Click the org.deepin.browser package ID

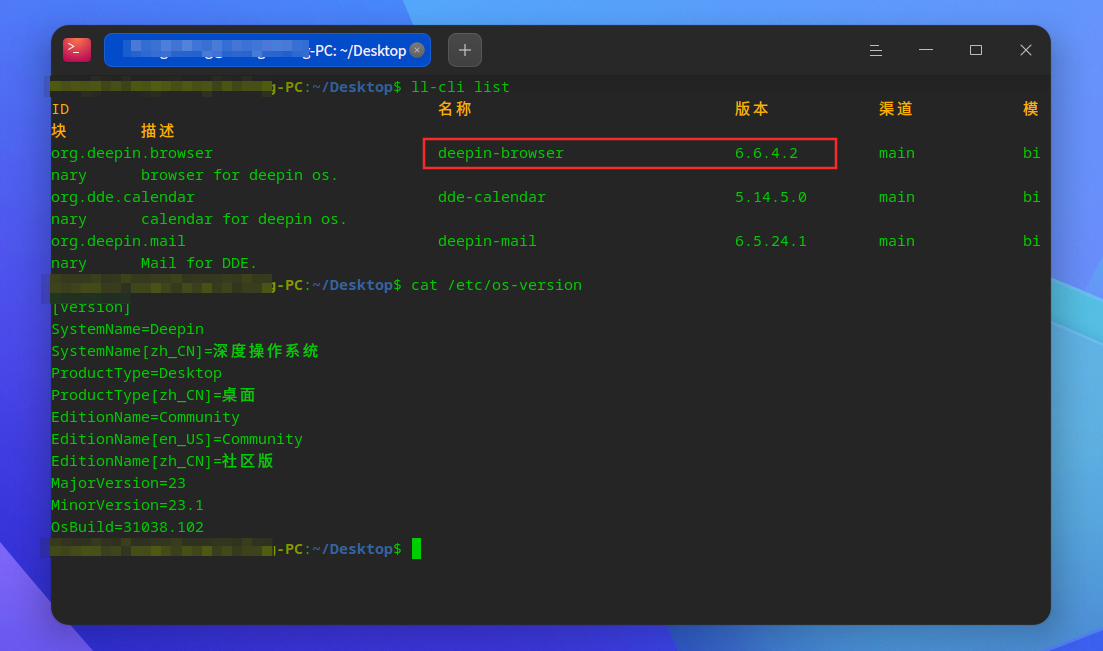point(132,153)
